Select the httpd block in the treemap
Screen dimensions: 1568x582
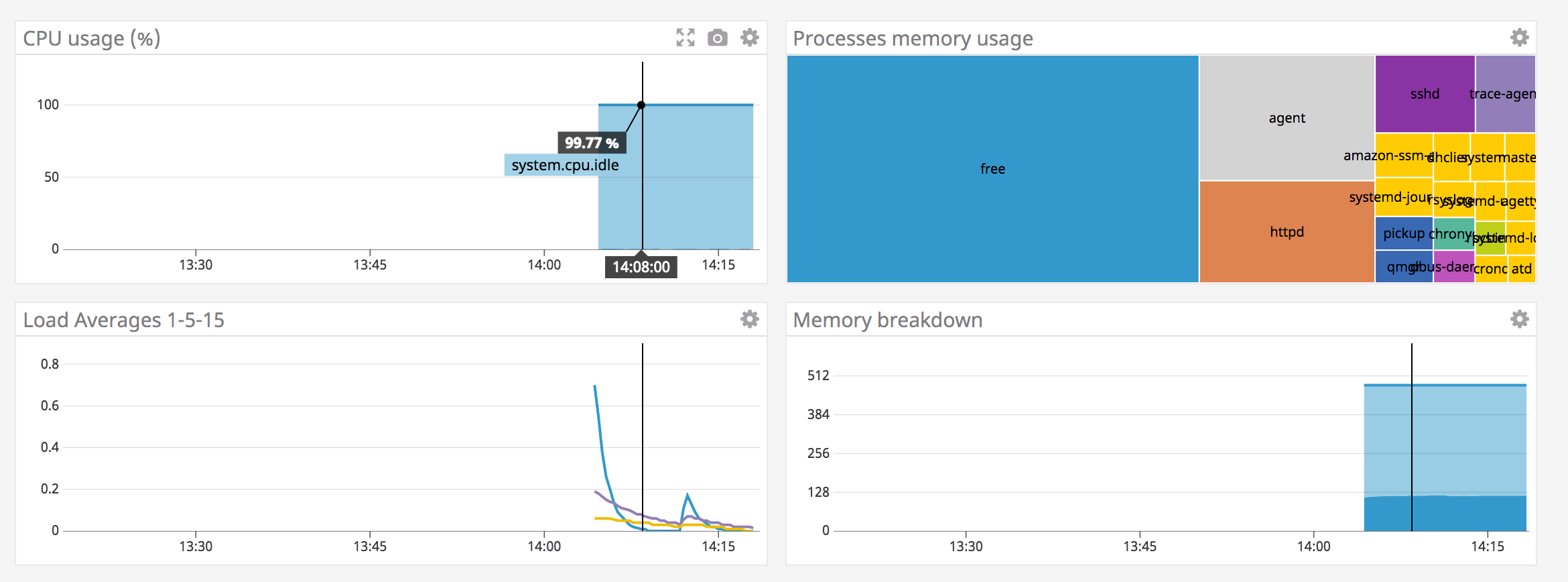1286,231
